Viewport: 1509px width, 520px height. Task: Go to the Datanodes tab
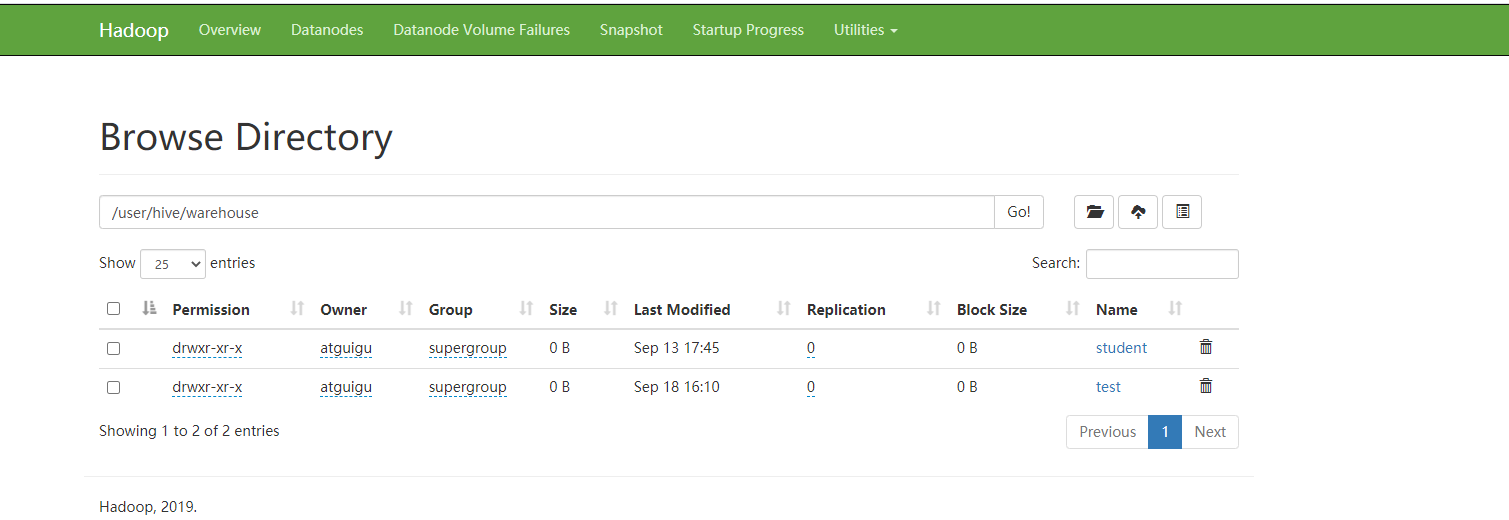pyautogui.click(x=327, y=30)
